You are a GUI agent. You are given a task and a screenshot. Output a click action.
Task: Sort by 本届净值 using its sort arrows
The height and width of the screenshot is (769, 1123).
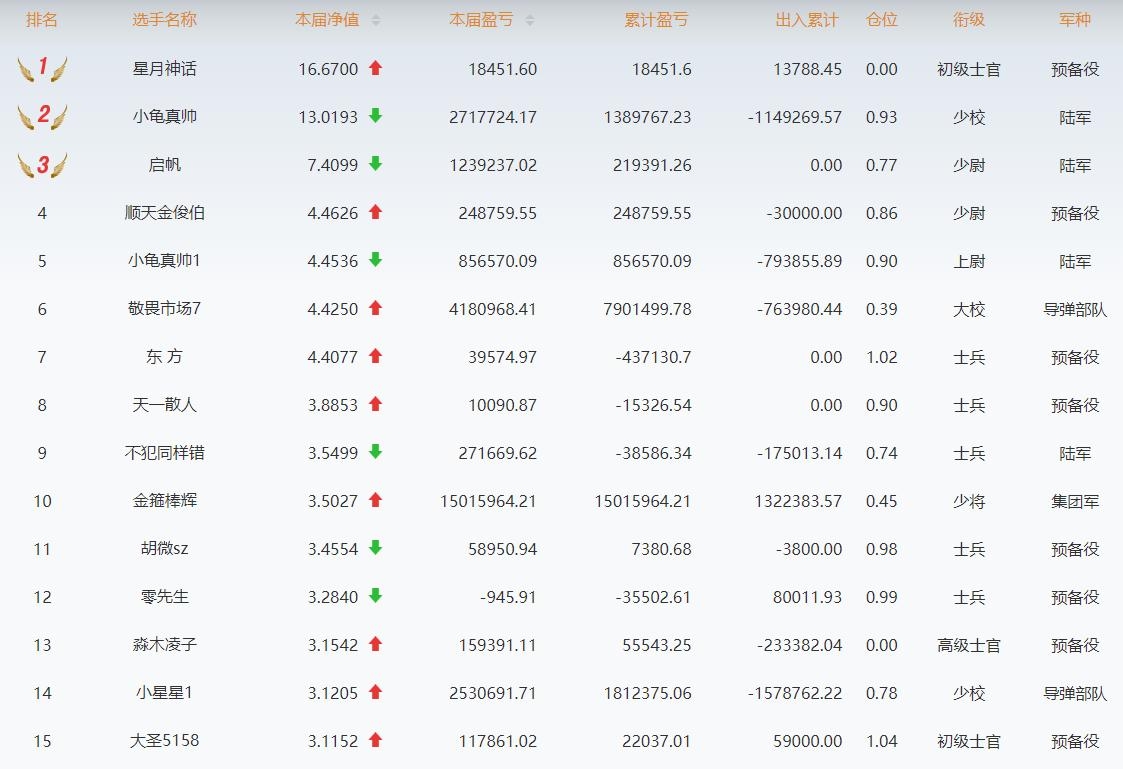(376, 20)
